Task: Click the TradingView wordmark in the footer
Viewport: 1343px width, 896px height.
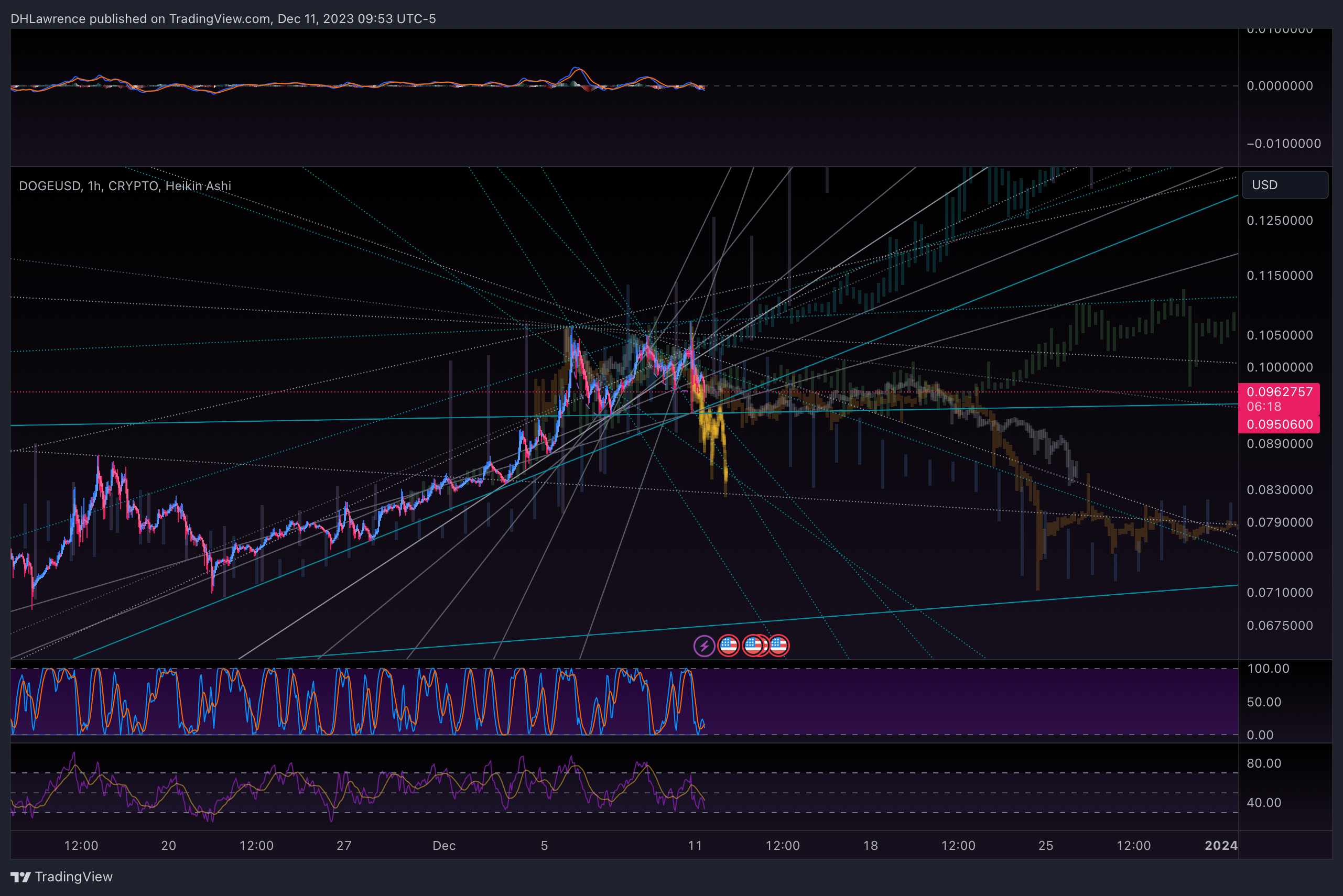Action: (74, 877)
